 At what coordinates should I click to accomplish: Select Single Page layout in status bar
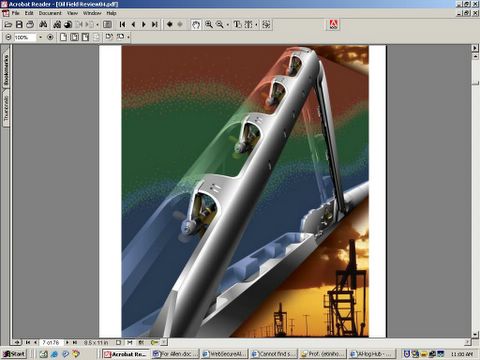119,342
